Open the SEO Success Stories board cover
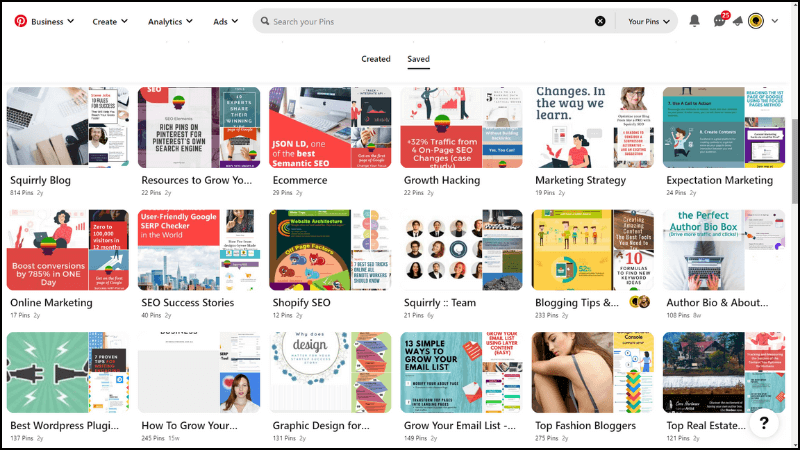The image size is (800, 450). point(198,250)
